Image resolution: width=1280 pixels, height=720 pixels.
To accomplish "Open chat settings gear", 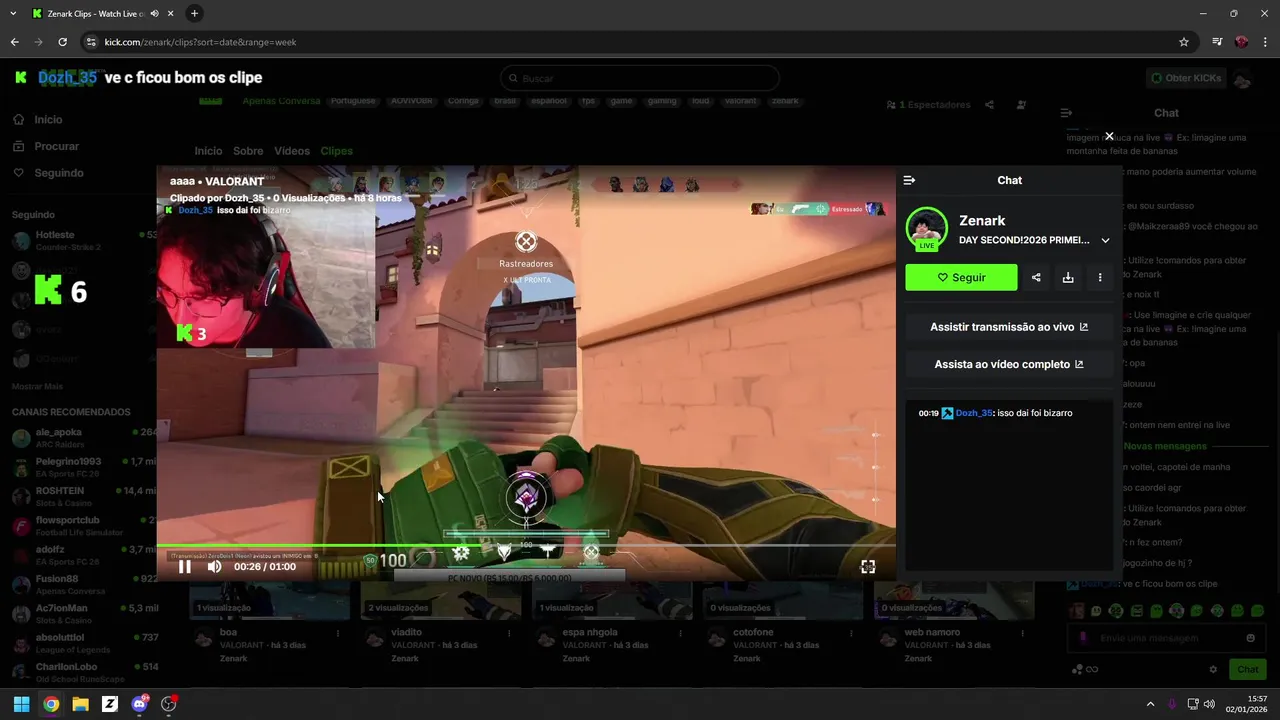I will pyautogui.click(x=1213, y=670).
